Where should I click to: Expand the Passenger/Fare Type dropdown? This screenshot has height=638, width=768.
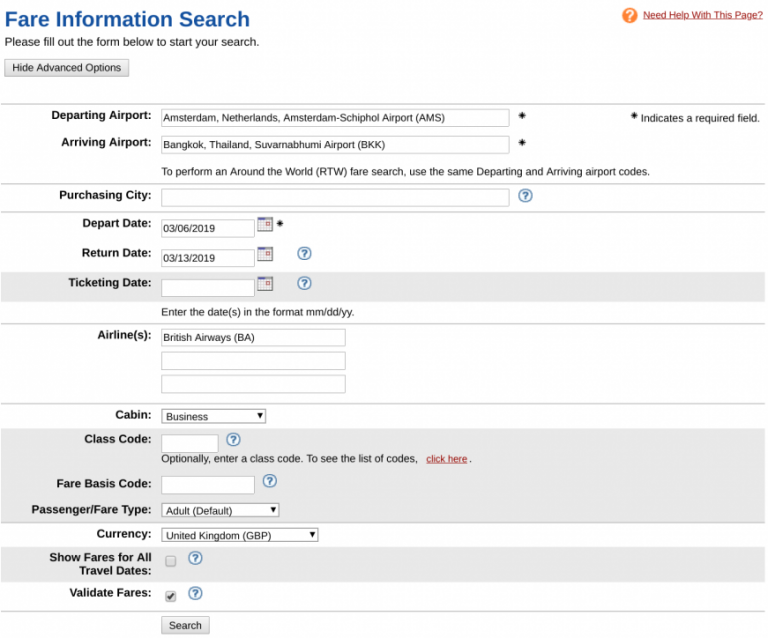(220, 510)
